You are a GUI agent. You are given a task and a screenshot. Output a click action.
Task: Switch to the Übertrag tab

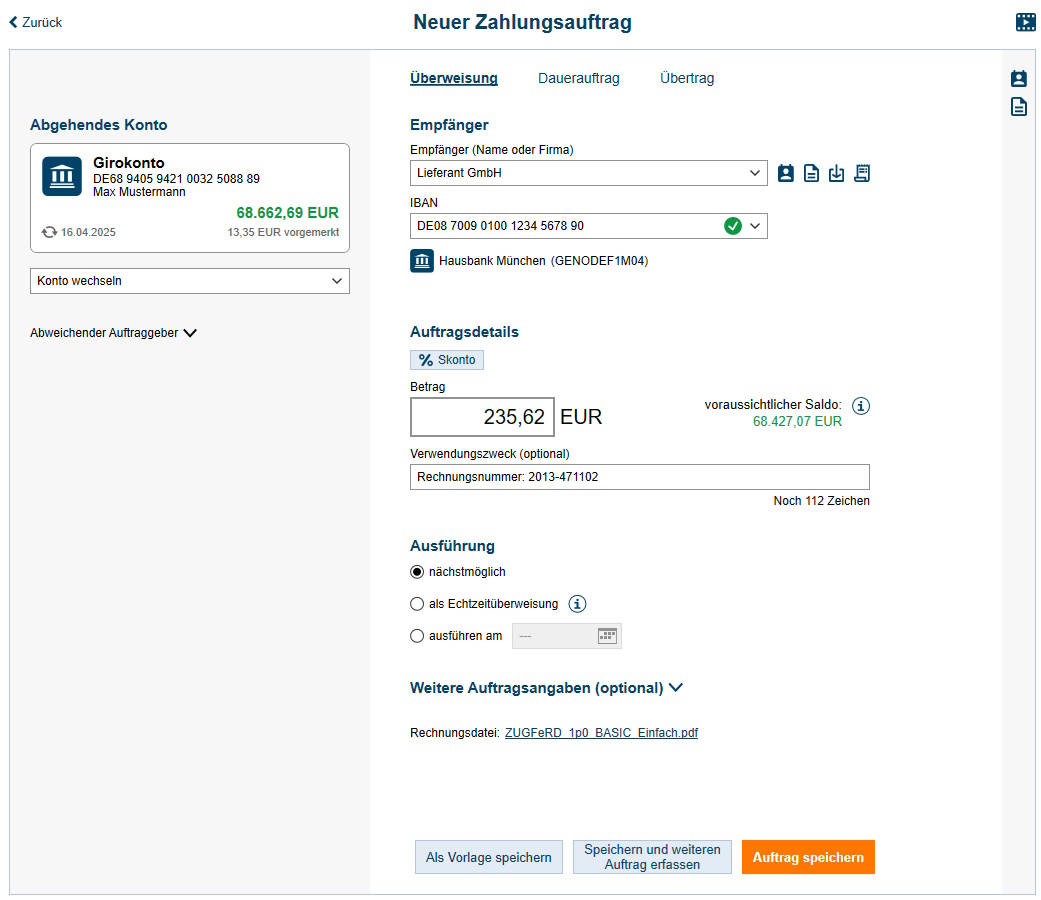tap(687, 78)
